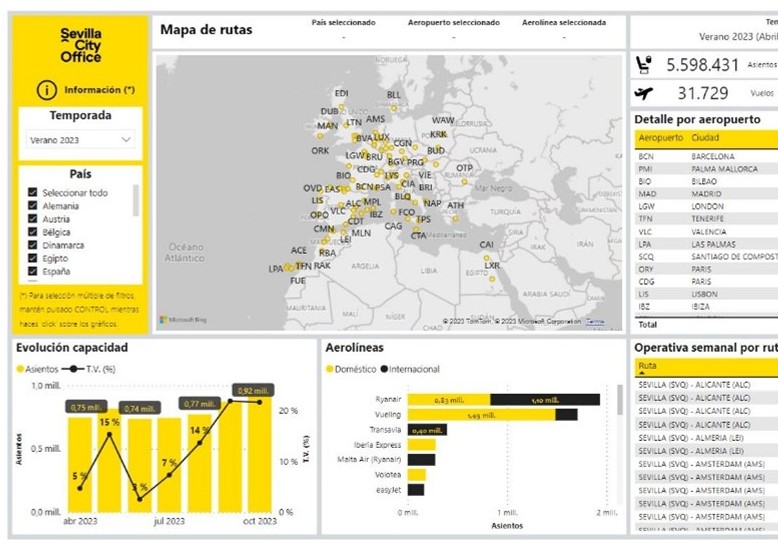Select the Ryanair doméstico yellow bar
Screen dimensions: 778x554
pyautogui.click(x=449, y=400)
